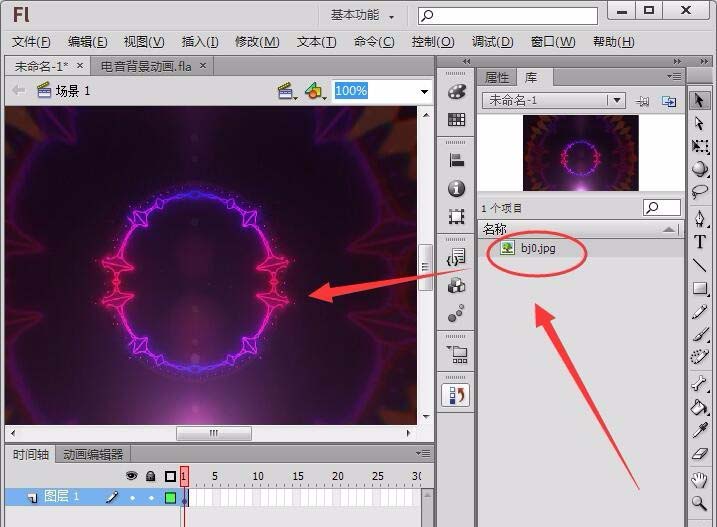Open the timeline panel options menu
Screen dimensions: 717x527
coord(423,453)
